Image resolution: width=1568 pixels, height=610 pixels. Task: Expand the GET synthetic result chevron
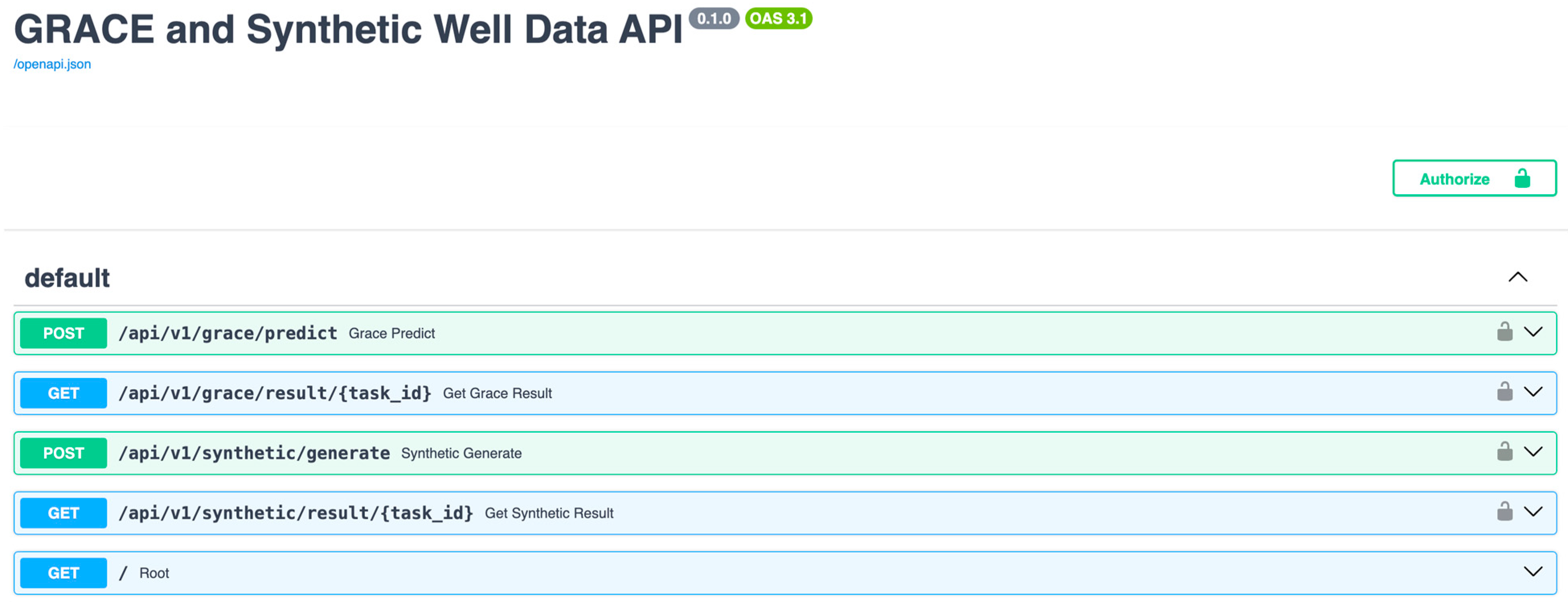pos(1533,512)
